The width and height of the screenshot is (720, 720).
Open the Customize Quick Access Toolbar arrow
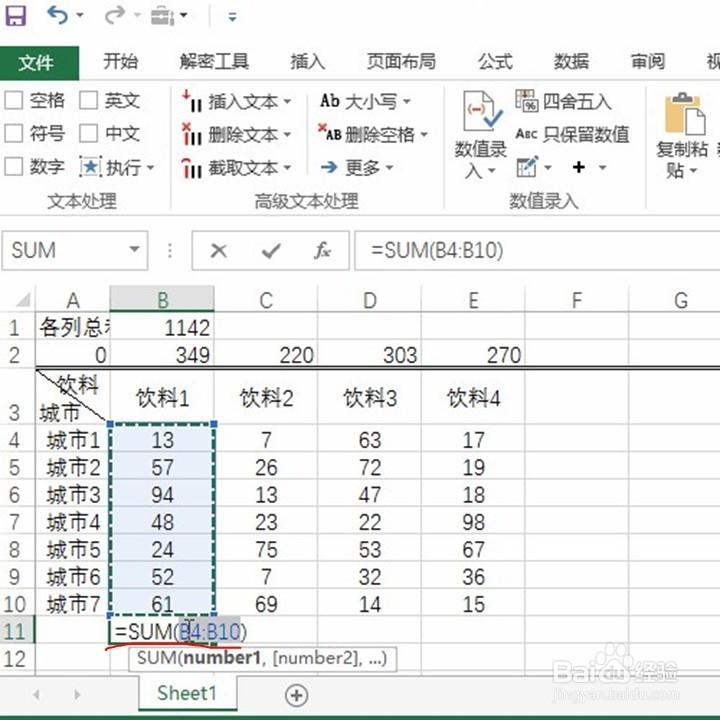[232, 17]
